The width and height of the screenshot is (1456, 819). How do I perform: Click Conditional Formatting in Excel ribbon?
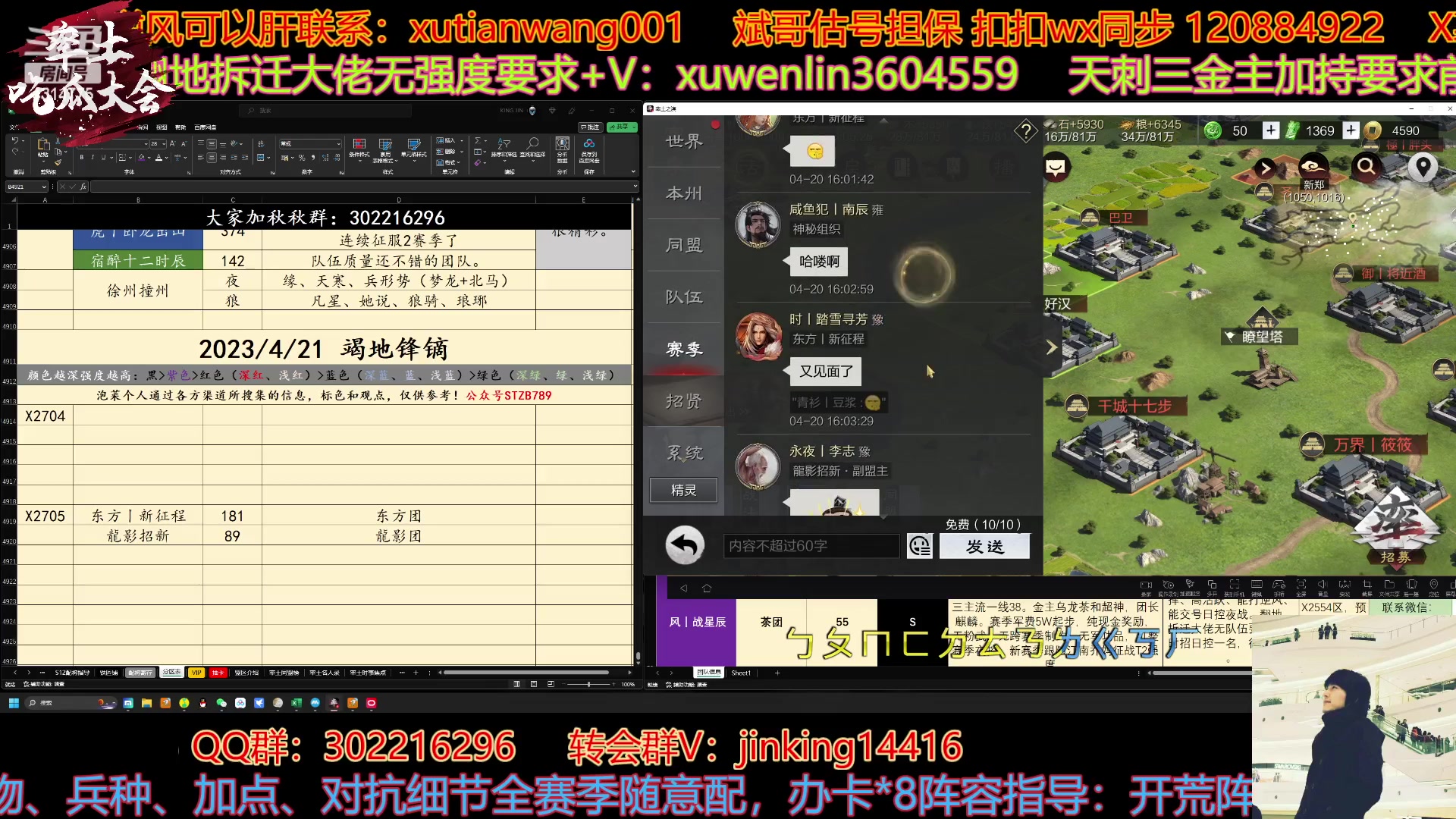pos(359,149)
